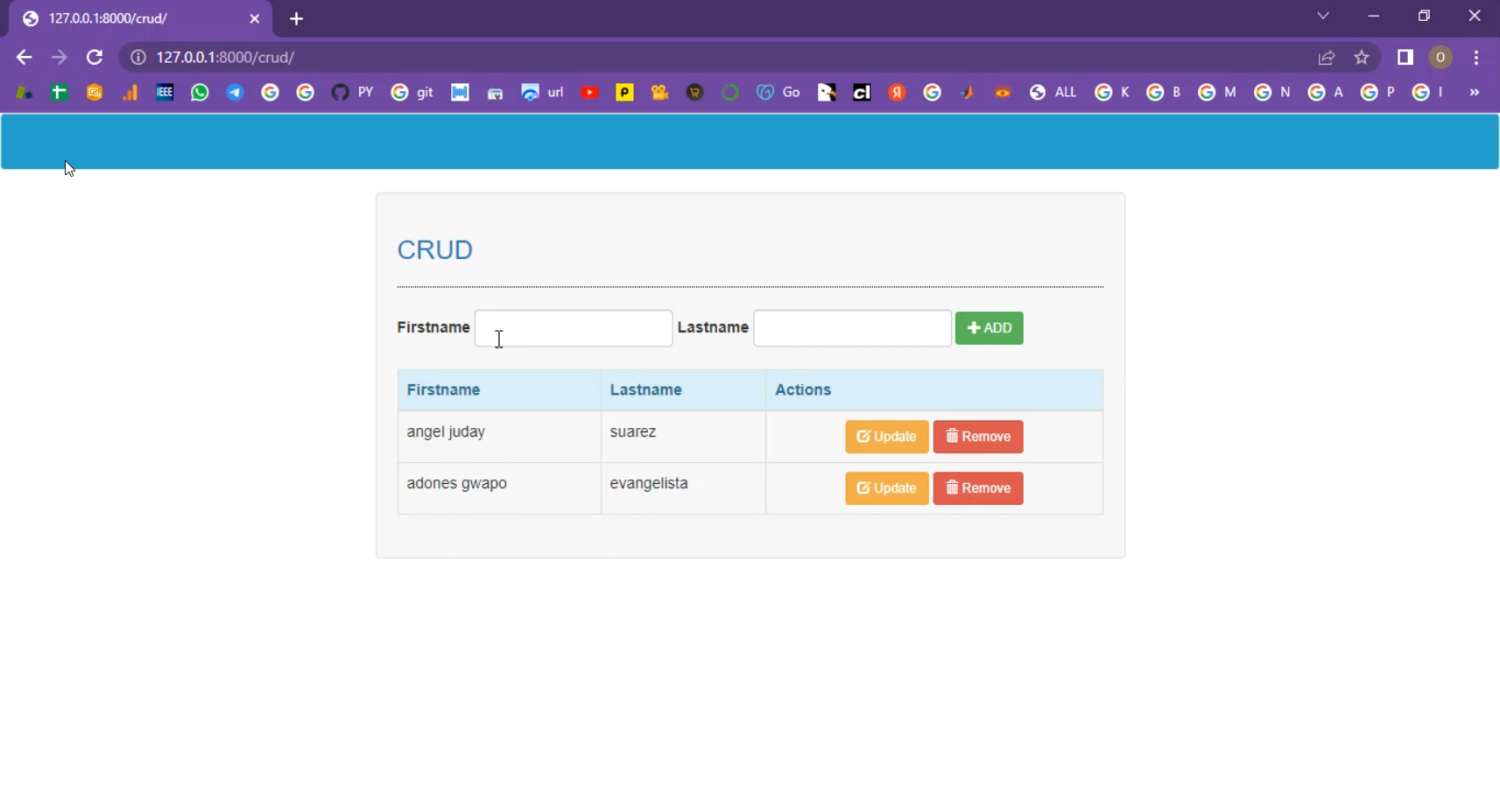Remove the adones gwapo row
Viewport: 1500px width, 799px height.
tap(977, 488)
